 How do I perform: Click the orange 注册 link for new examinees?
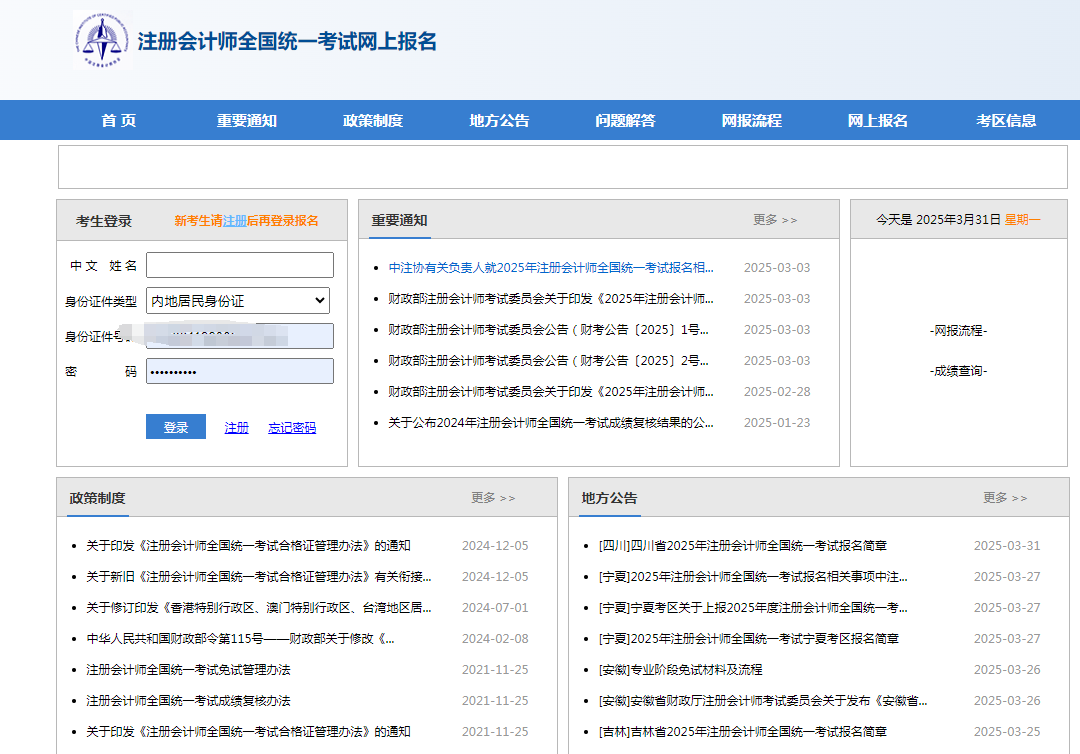pos(236,221)
